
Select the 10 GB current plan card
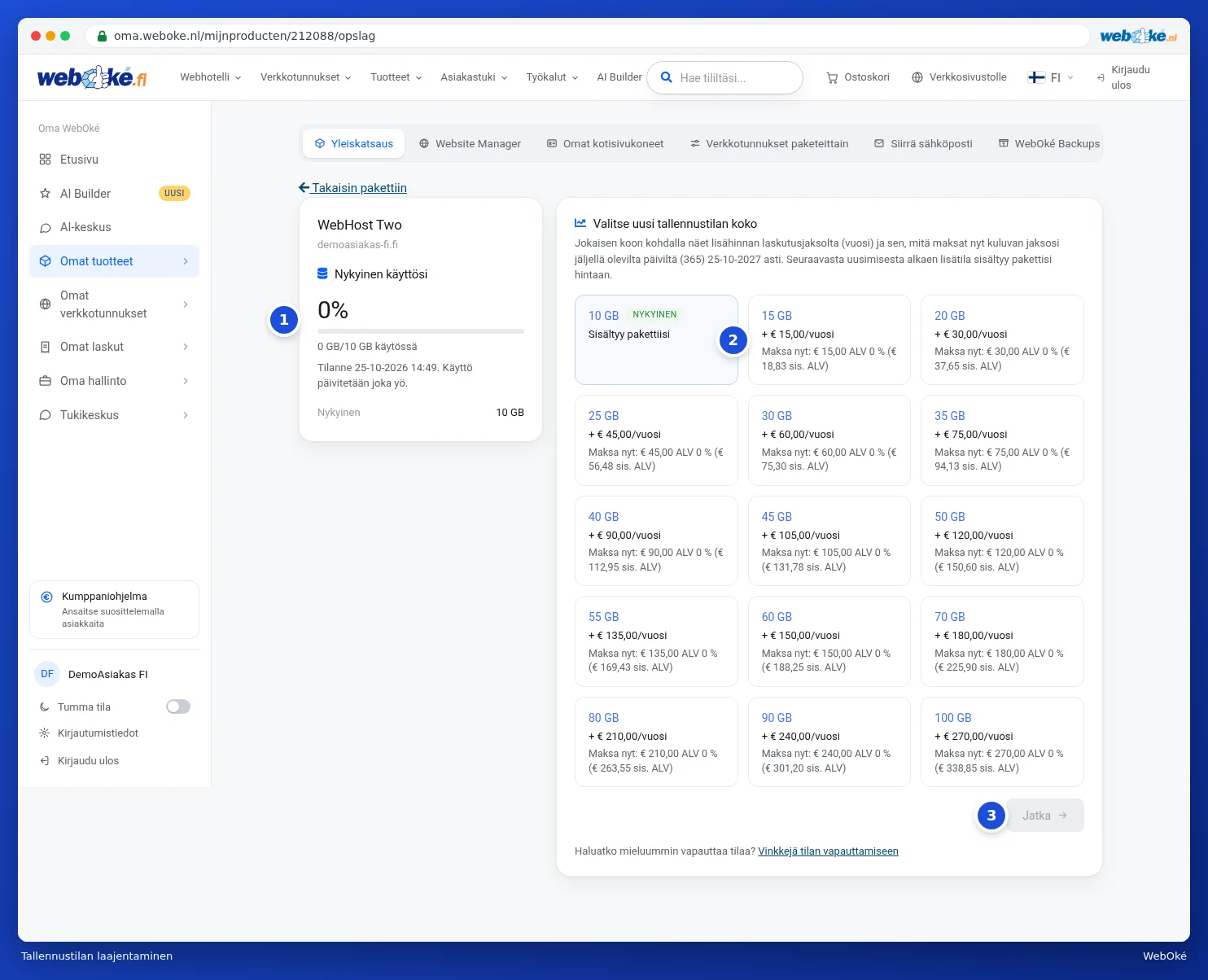coord(656,339)
